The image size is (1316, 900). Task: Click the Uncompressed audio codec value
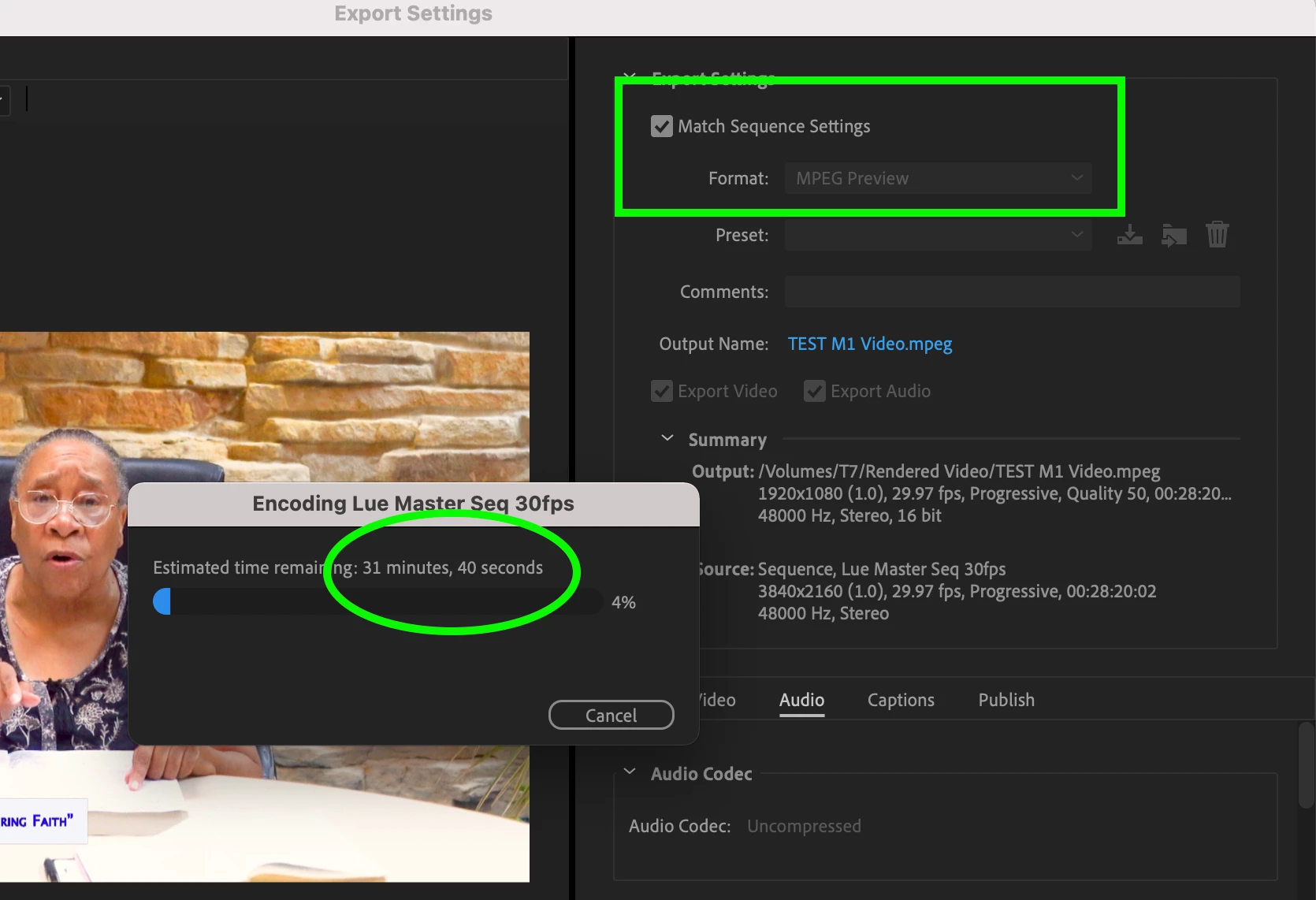coord(804,826)
